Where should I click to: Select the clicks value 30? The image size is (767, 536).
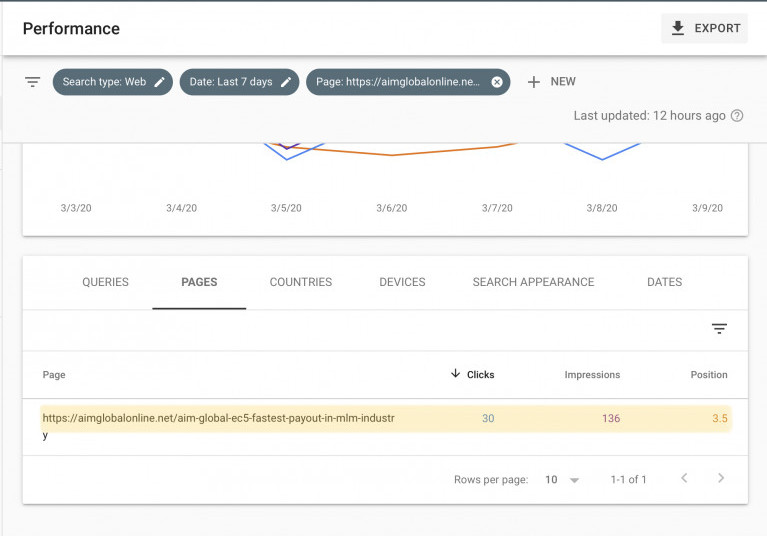pyautogui.click(x=488, y=419)
